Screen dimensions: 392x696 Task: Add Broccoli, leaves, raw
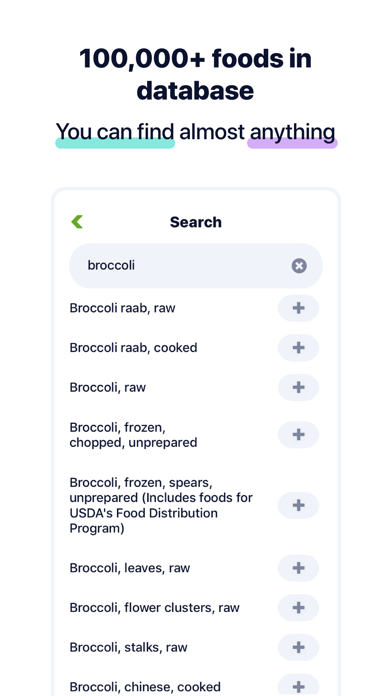pos(298,568)
